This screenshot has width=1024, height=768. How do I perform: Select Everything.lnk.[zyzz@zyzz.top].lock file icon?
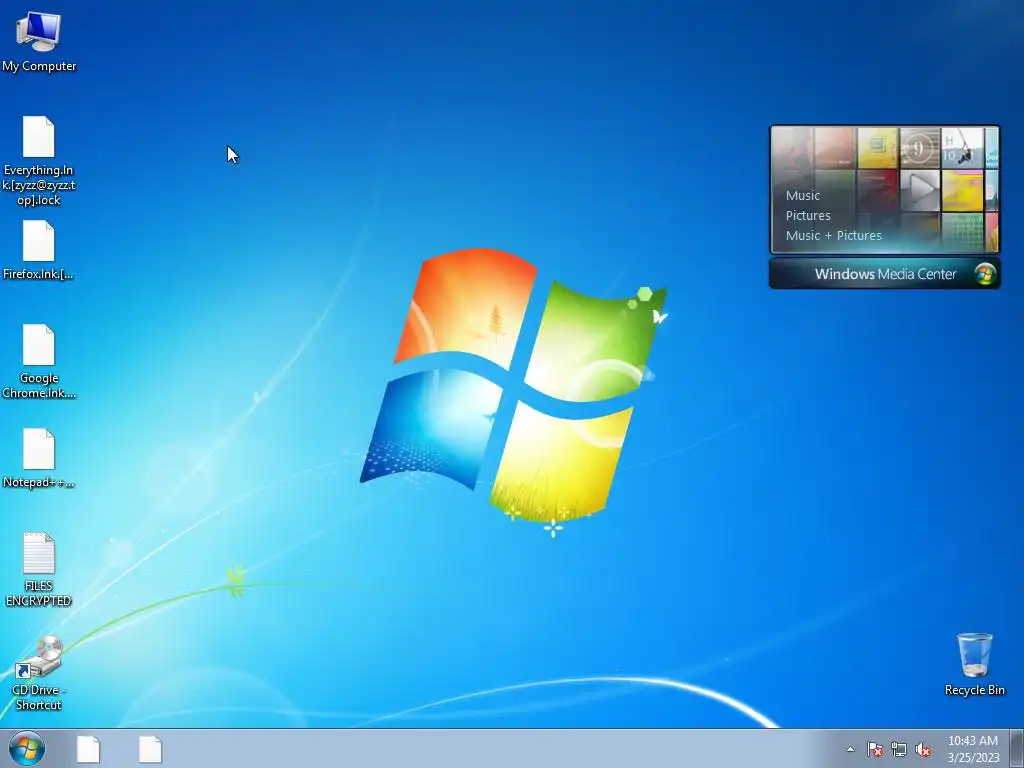click(x=39, y=161)
